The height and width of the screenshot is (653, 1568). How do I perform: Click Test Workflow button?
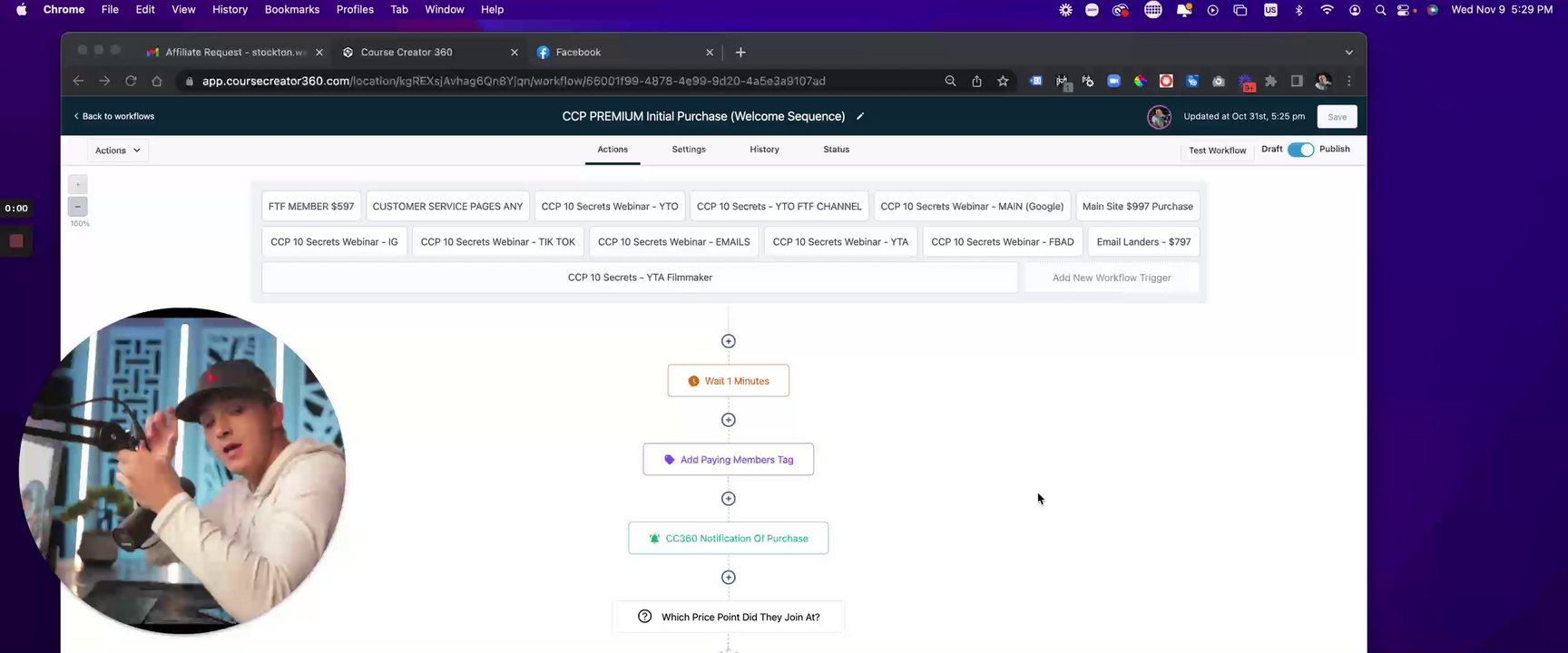coord(1217,151)
